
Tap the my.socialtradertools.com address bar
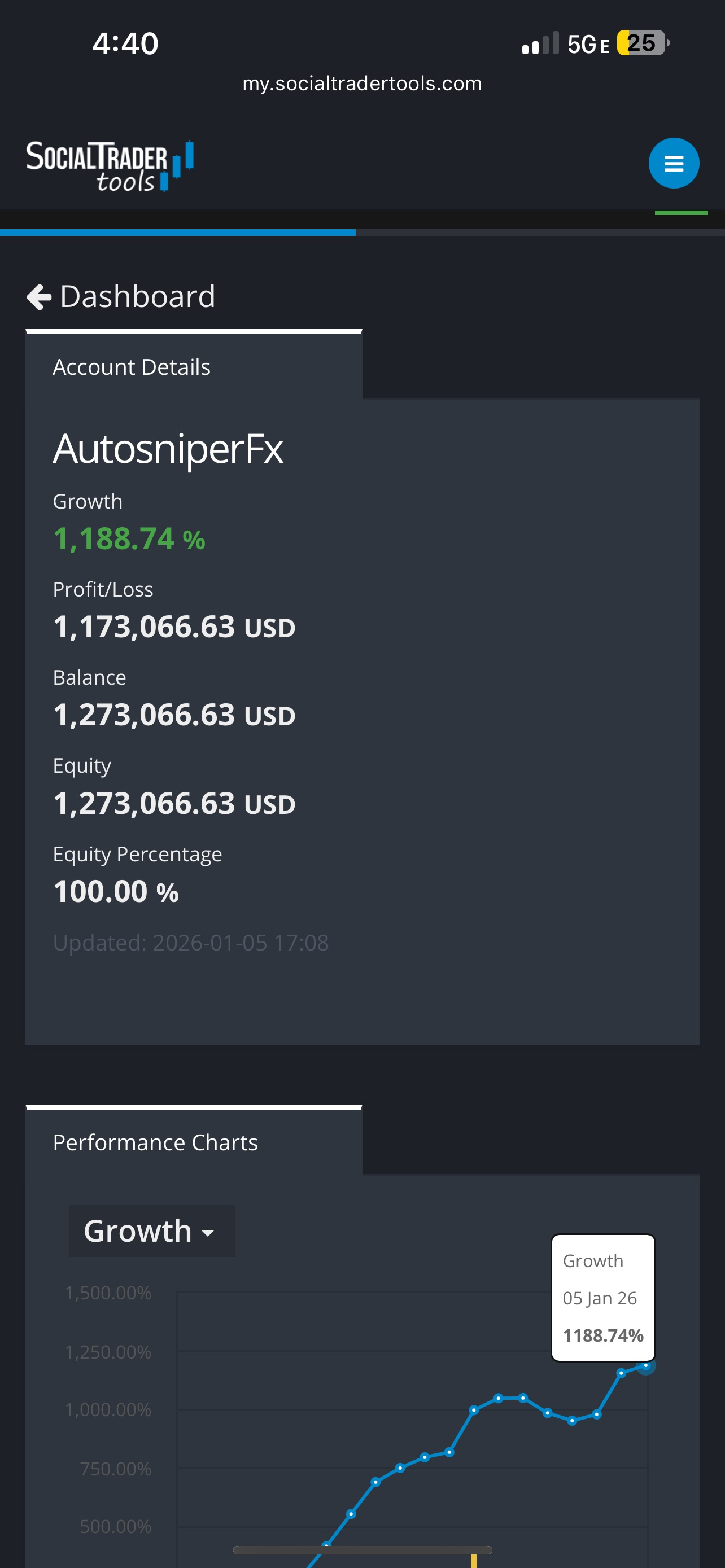click(x=362, y=84)
